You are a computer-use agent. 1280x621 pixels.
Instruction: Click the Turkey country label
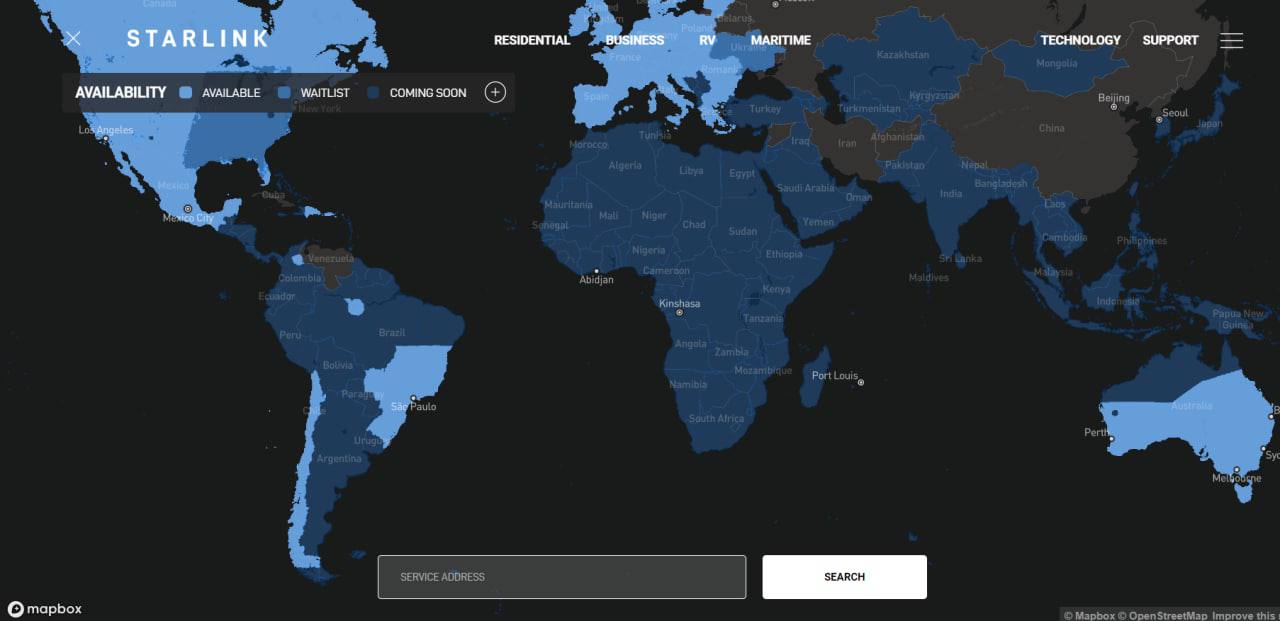pos(765,109)
